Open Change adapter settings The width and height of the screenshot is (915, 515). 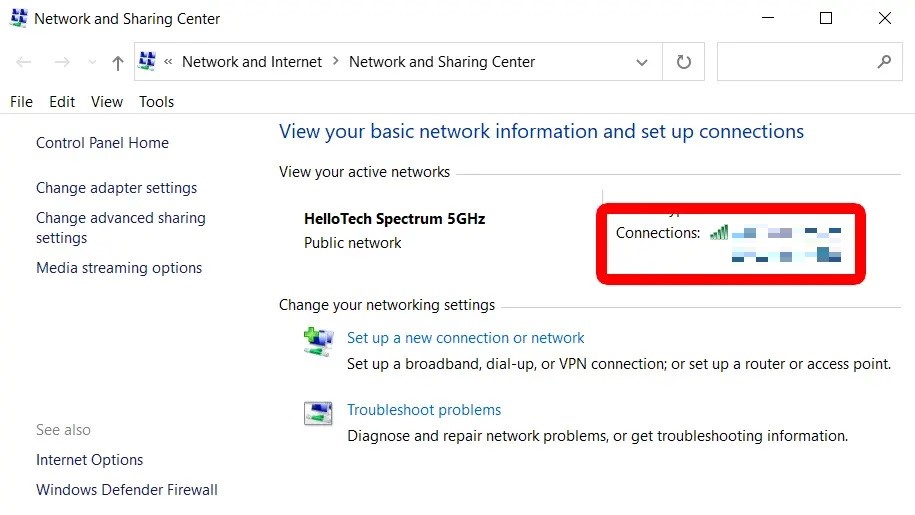click(x=116, y=188)
